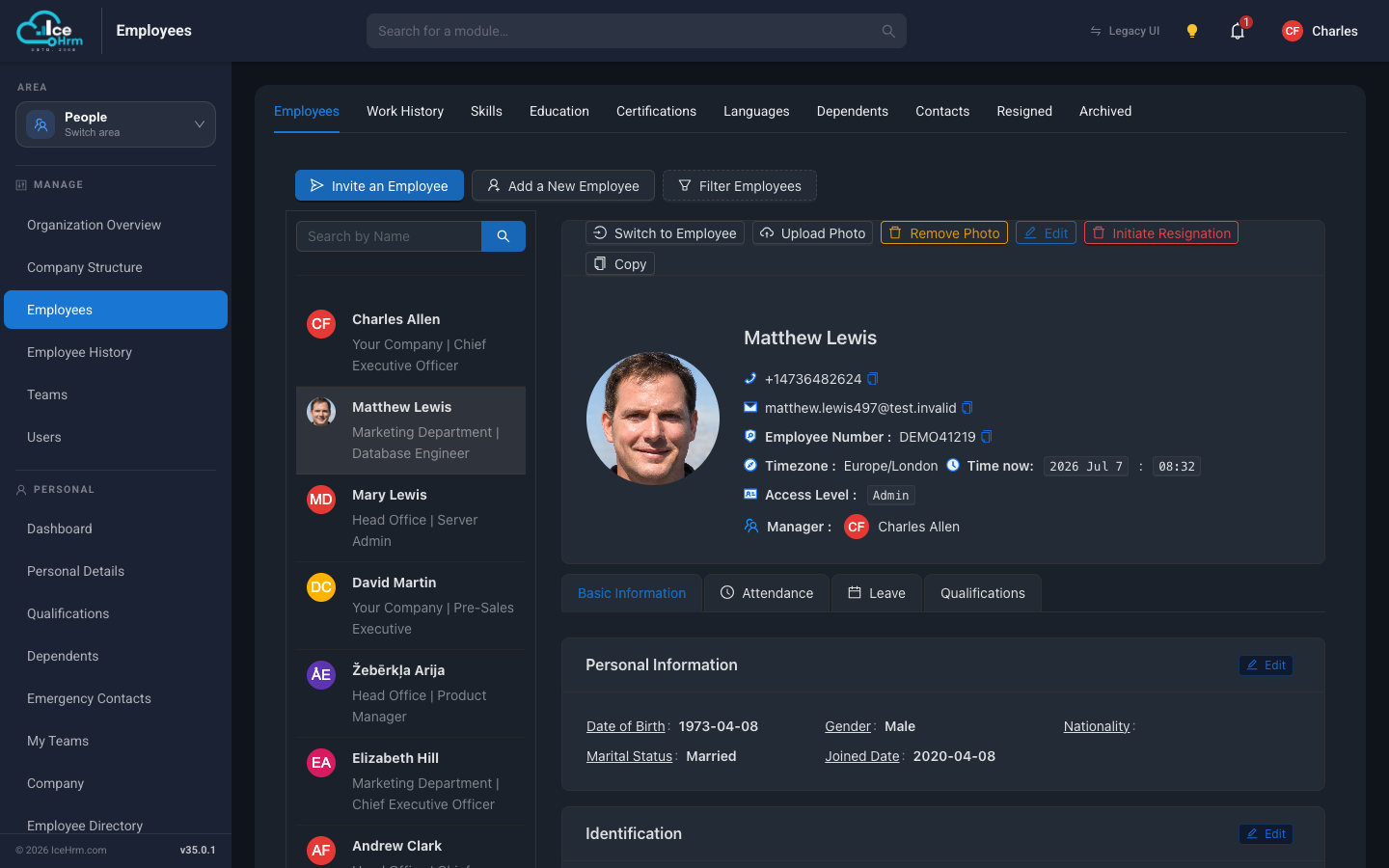1389x868 pixels.
Task: Switch to the Attendance tab
Action: [767, 593]
